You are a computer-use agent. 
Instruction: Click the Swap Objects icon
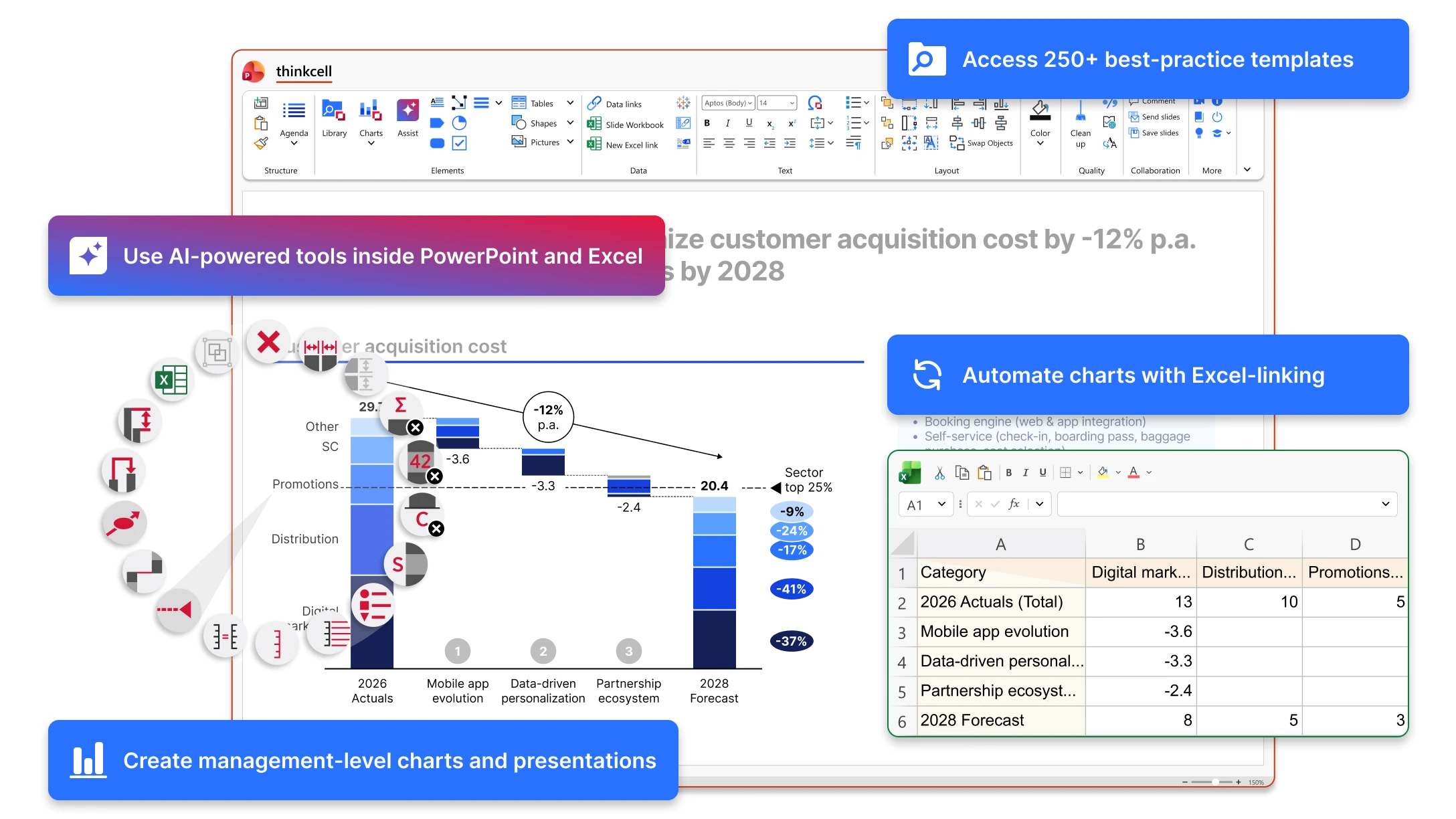pos(957,143)
